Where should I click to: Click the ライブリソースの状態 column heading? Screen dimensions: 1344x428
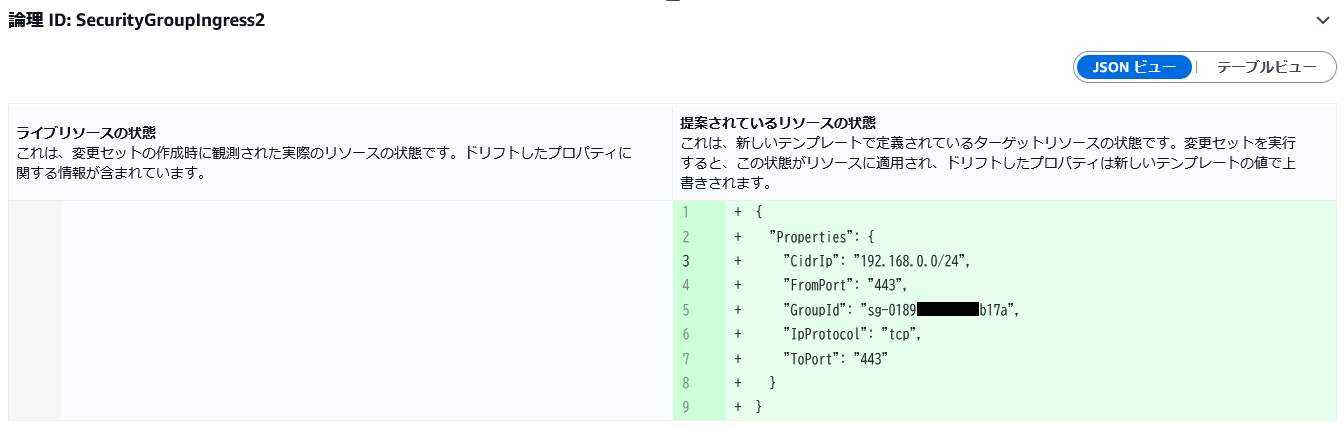point(85,132)
